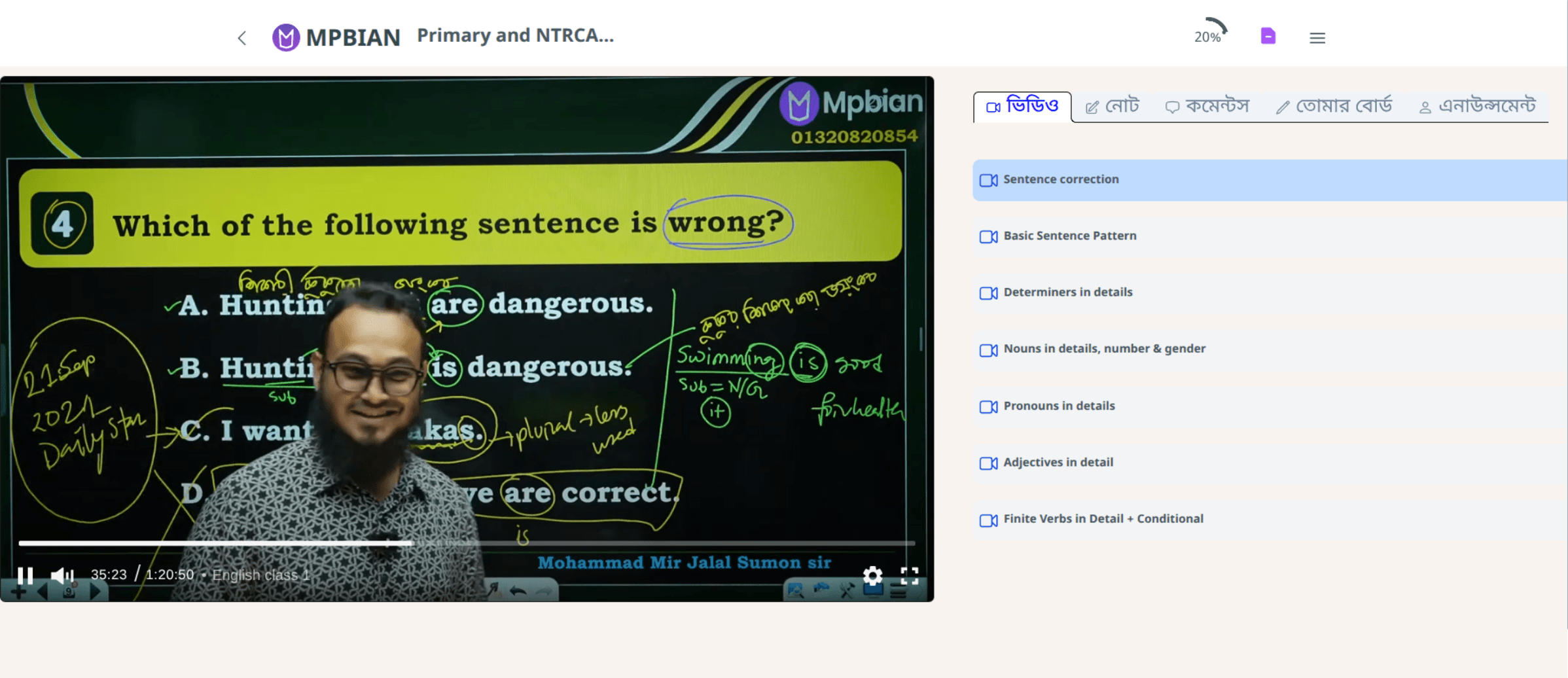Viewport: 1568px width, 678px height.
Task: Click the plus icon in the annotation toolbar
Action: [20, 592]
